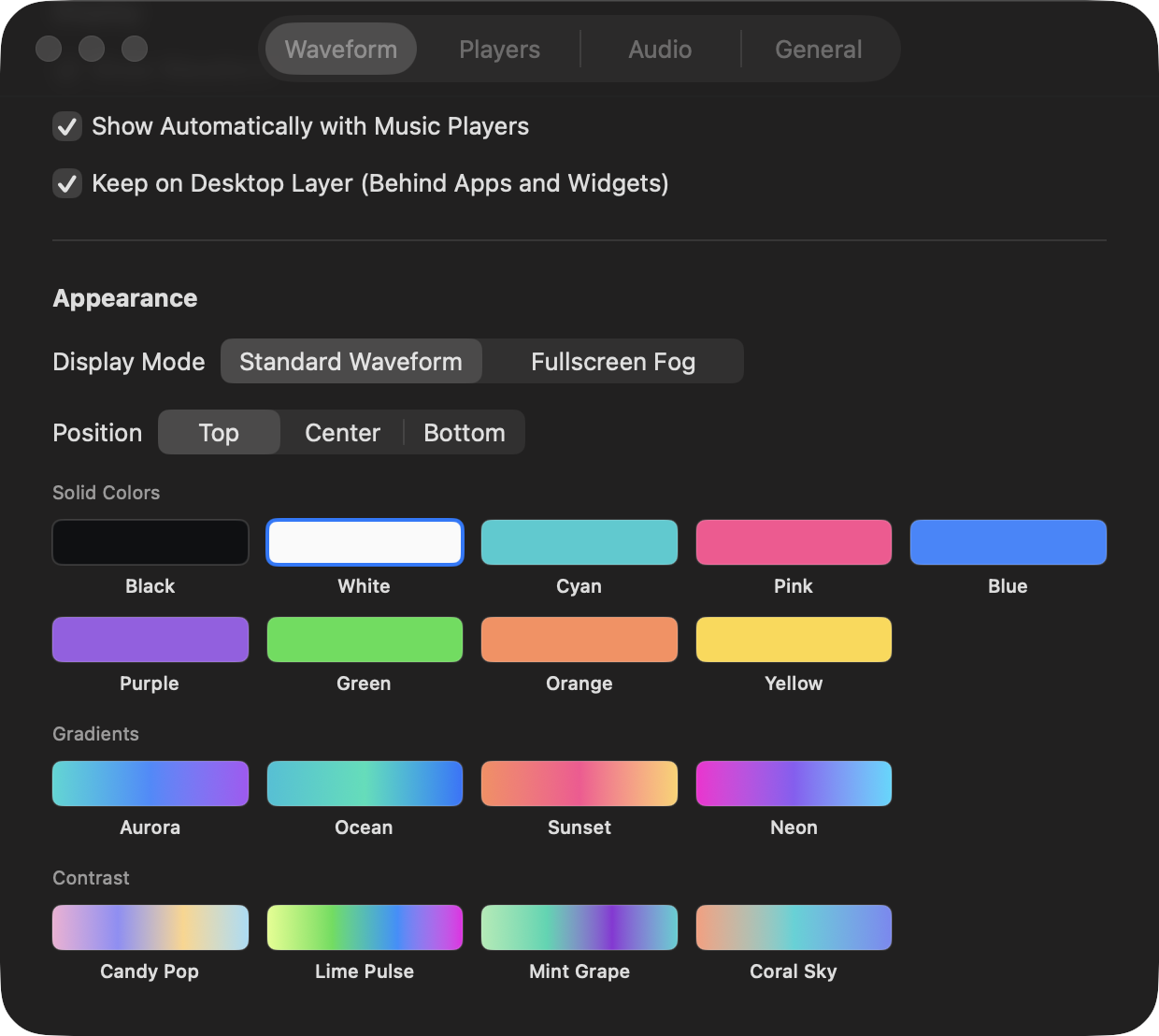Pick the Ocean gradient swatch
Image resolution: width=1159 pixels, height=1036 pixels.
coord(365,784)
